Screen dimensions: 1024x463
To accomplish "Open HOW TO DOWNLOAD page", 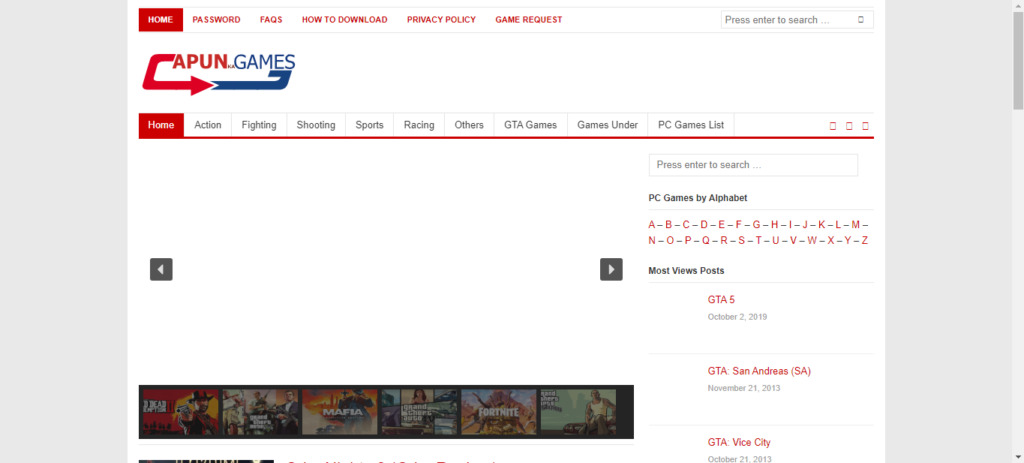I will tap(344, 20).
